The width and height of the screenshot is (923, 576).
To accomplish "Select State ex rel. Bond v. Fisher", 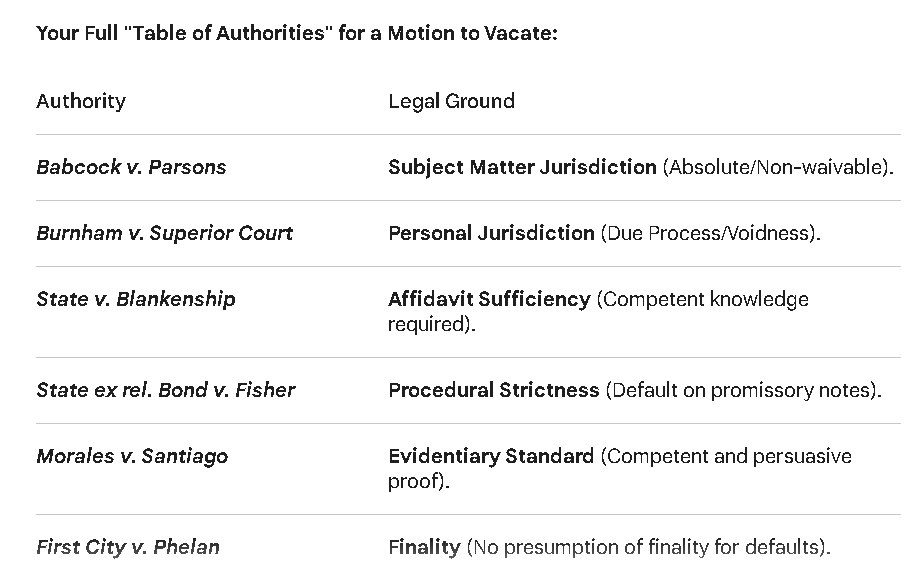I will [165, 390].
